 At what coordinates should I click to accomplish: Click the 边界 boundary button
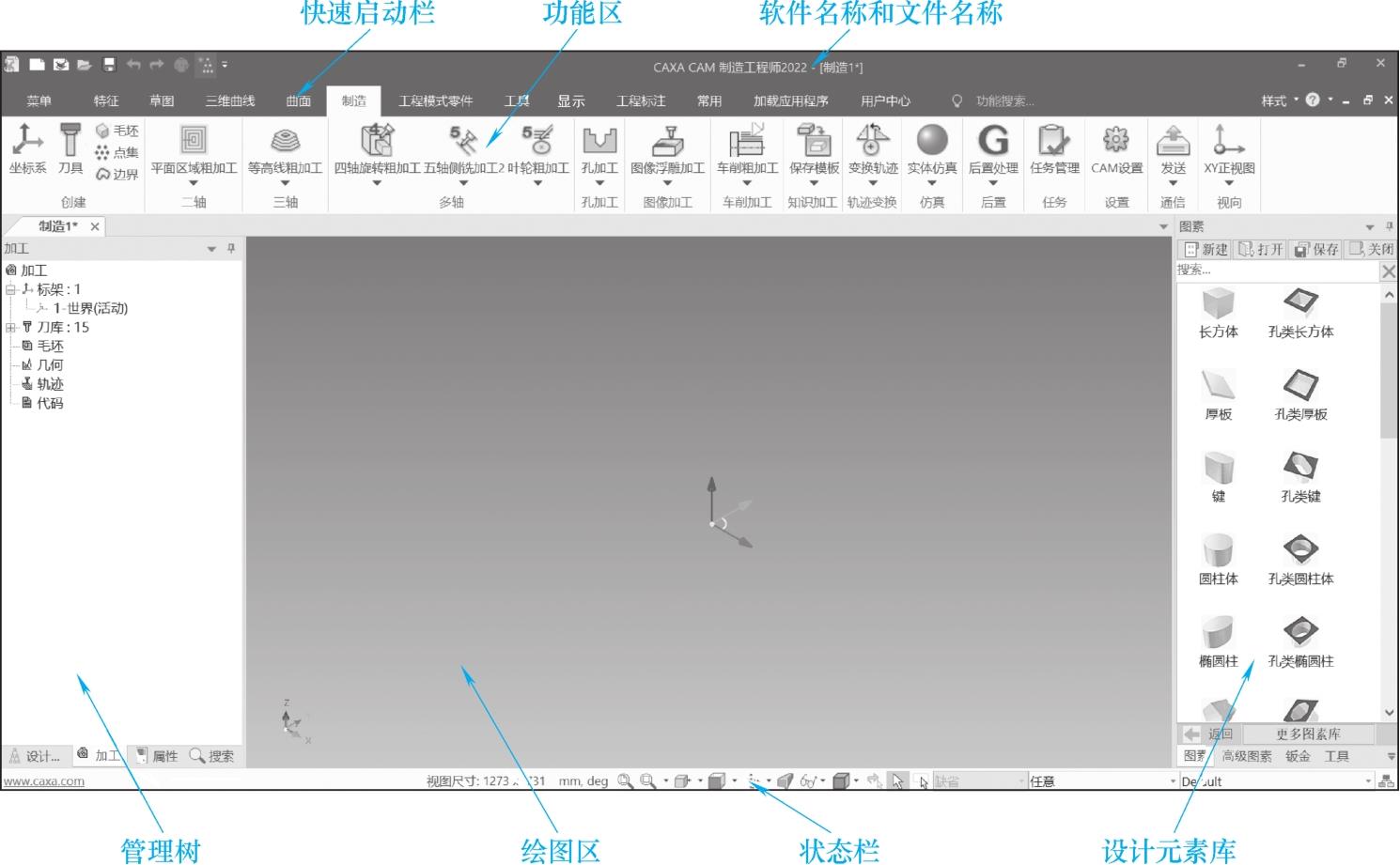point(117,174)
